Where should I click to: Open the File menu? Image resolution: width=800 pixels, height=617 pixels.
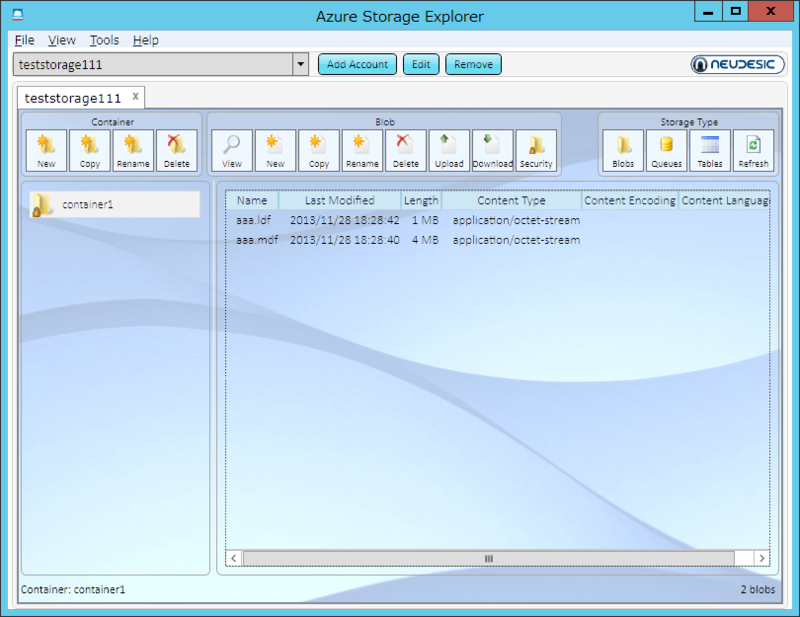point(24,40)
